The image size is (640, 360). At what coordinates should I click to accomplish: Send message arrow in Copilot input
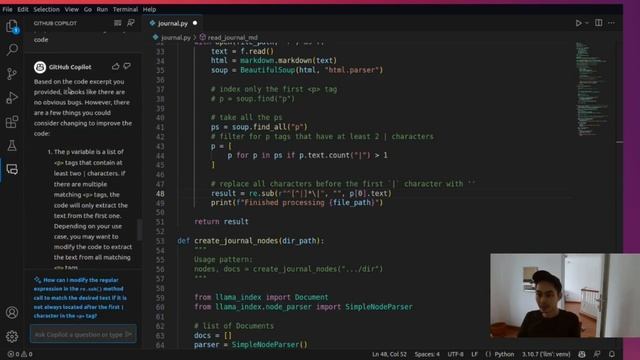[x=129, y=334]
